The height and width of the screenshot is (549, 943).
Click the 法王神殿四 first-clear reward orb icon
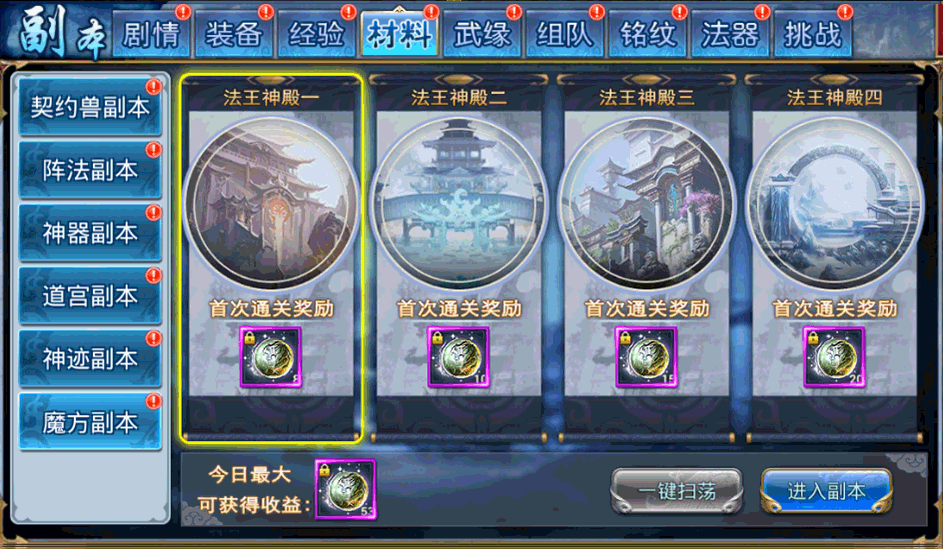[834, 357]
